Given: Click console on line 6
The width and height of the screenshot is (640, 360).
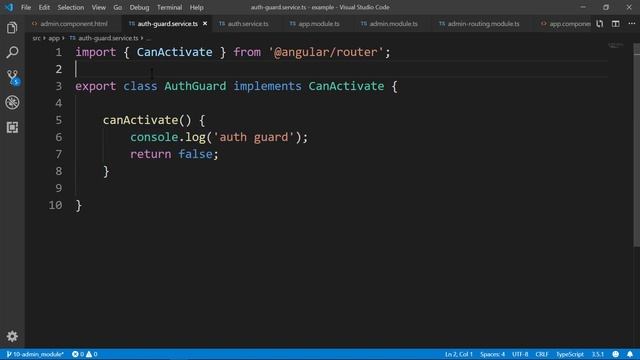Looking at the screenshot, I should coord(154,137).
